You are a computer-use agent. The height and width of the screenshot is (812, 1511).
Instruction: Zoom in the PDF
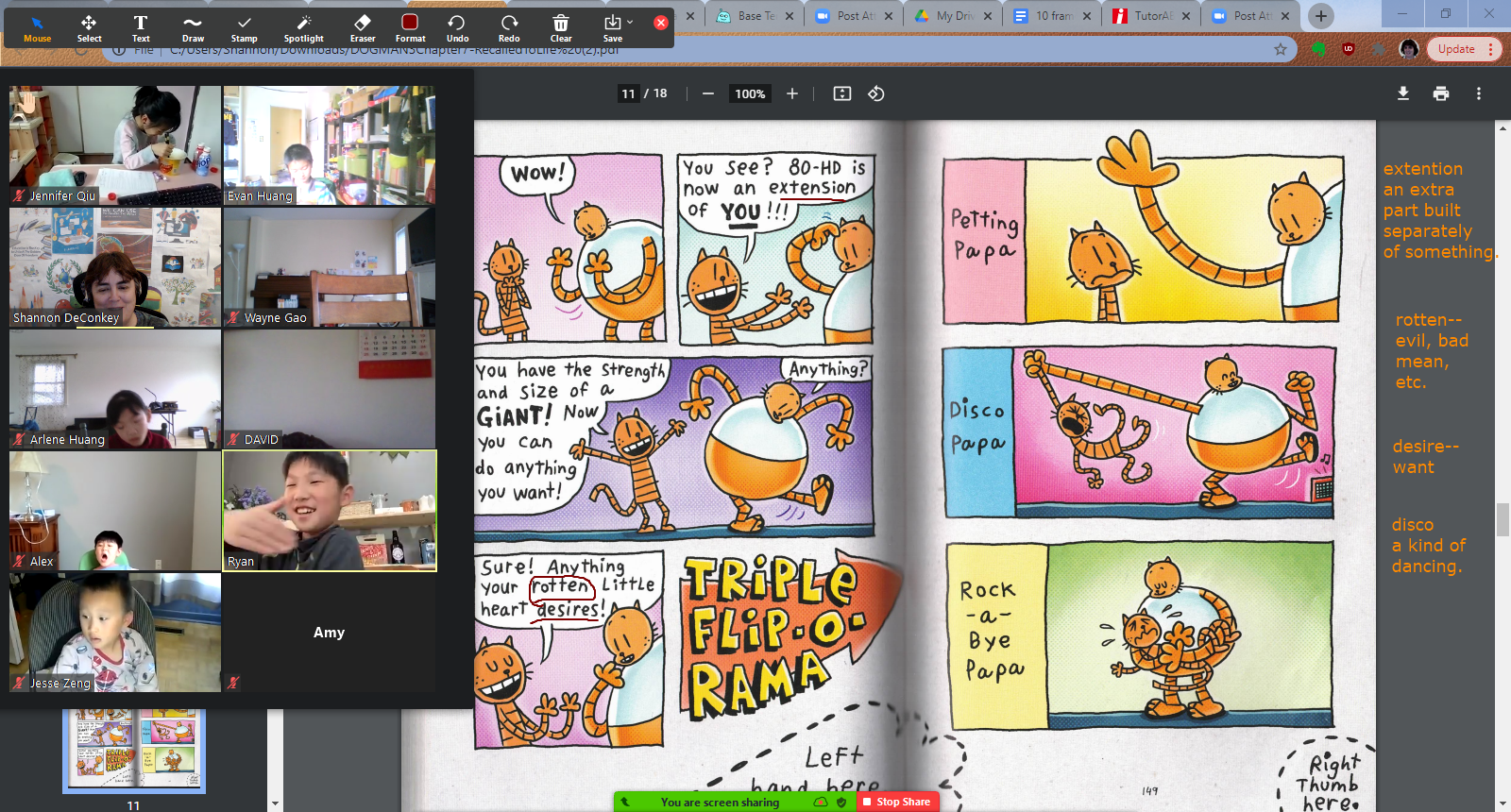click(792, 93)
